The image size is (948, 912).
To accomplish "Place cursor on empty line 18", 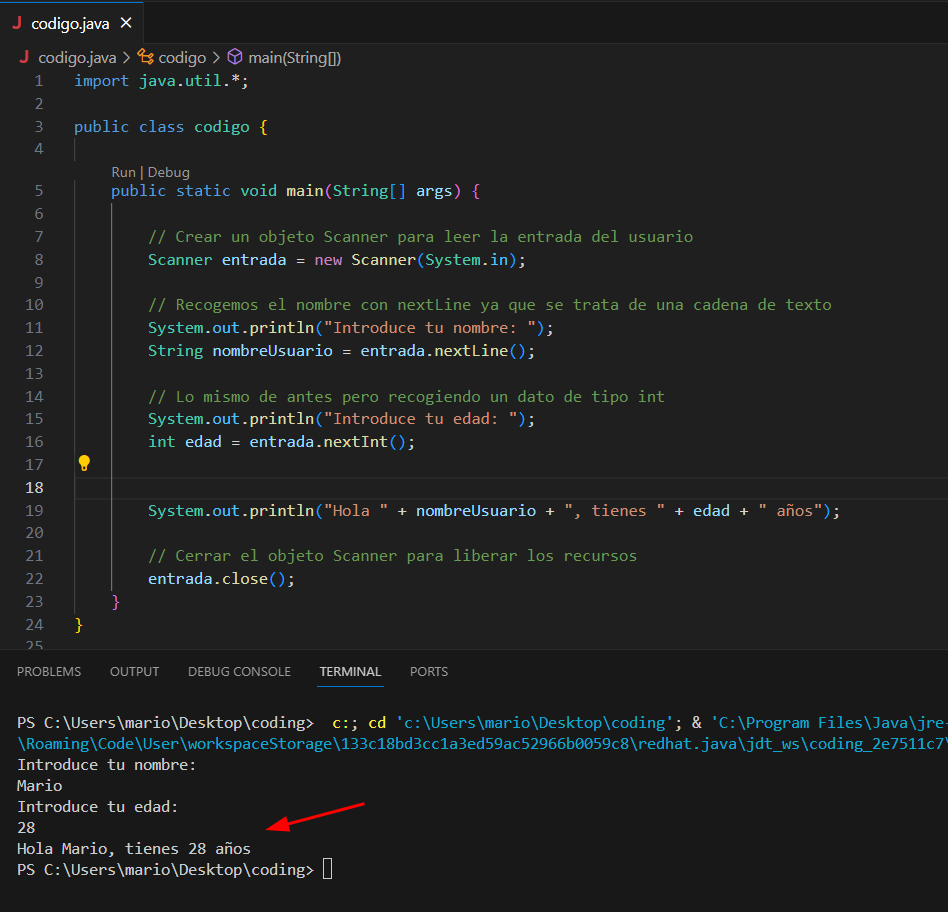I will (x=511, y=488).
